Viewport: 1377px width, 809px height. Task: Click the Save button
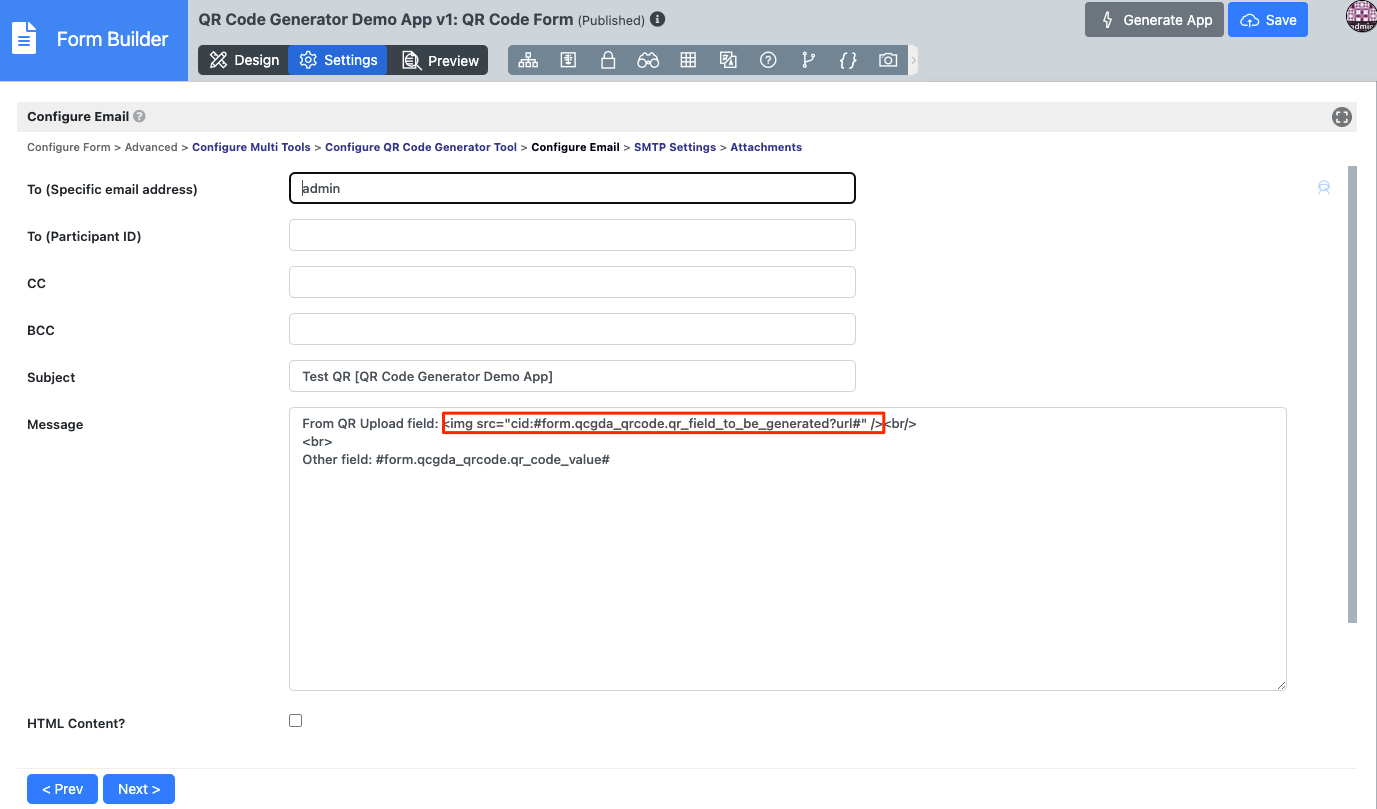click(x=1267, y=20)
